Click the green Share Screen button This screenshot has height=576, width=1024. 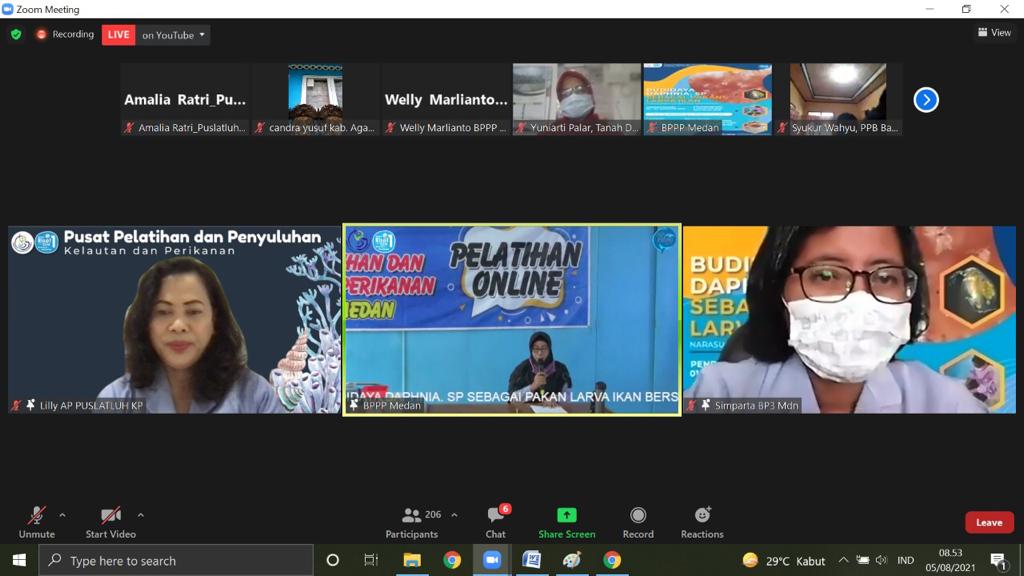566,522
